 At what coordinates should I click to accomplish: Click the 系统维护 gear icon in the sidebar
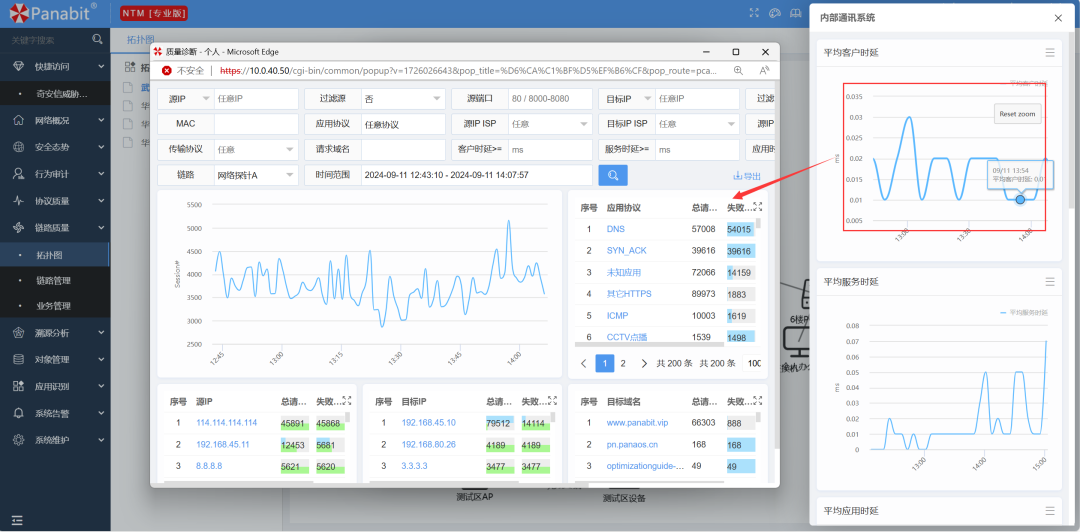[19, 440]
